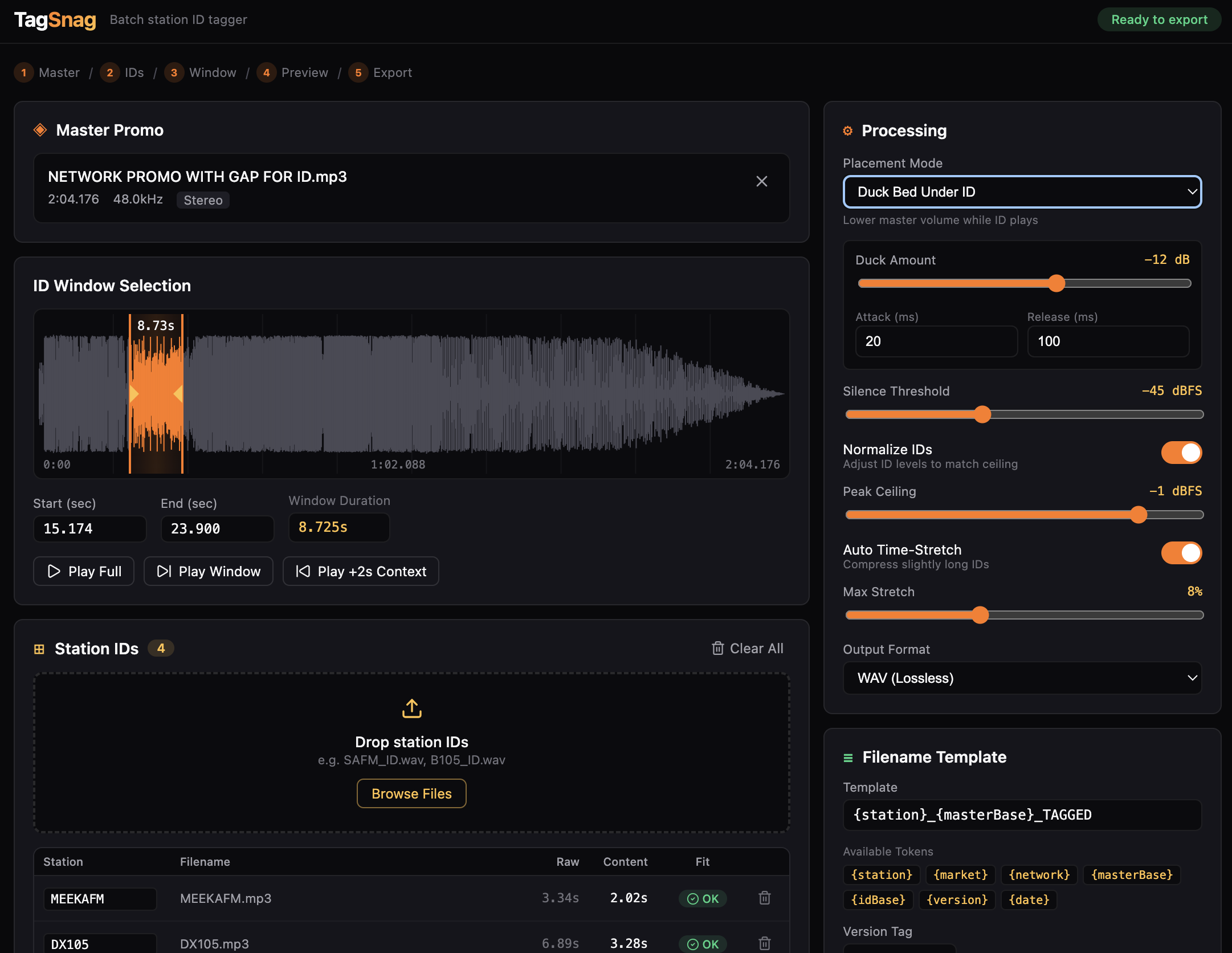
Task: Click the MEEKAFM.mp3 filename cell
Action: pyautogui.click(x=226, y=898)
